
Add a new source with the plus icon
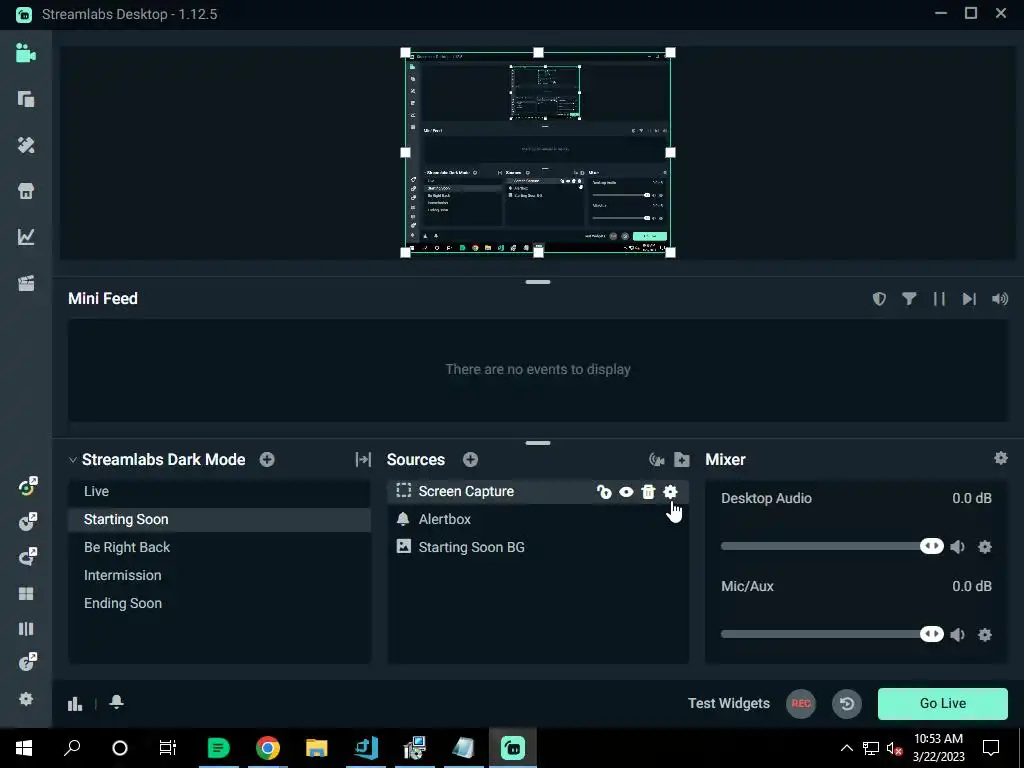pos(470,460)
